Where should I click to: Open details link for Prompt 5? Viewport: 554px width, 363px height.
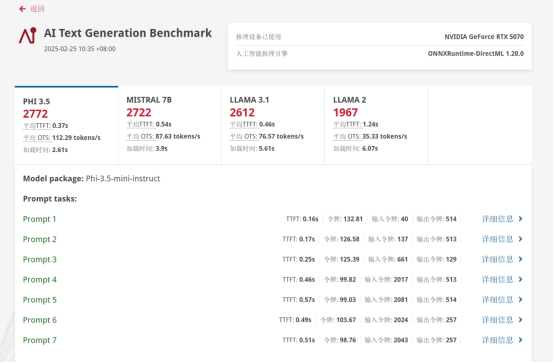[x=497, y=300]
